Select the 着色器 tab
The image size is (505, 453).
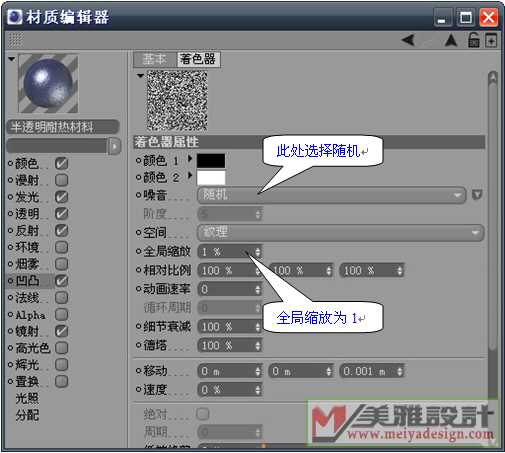(198, 59)
